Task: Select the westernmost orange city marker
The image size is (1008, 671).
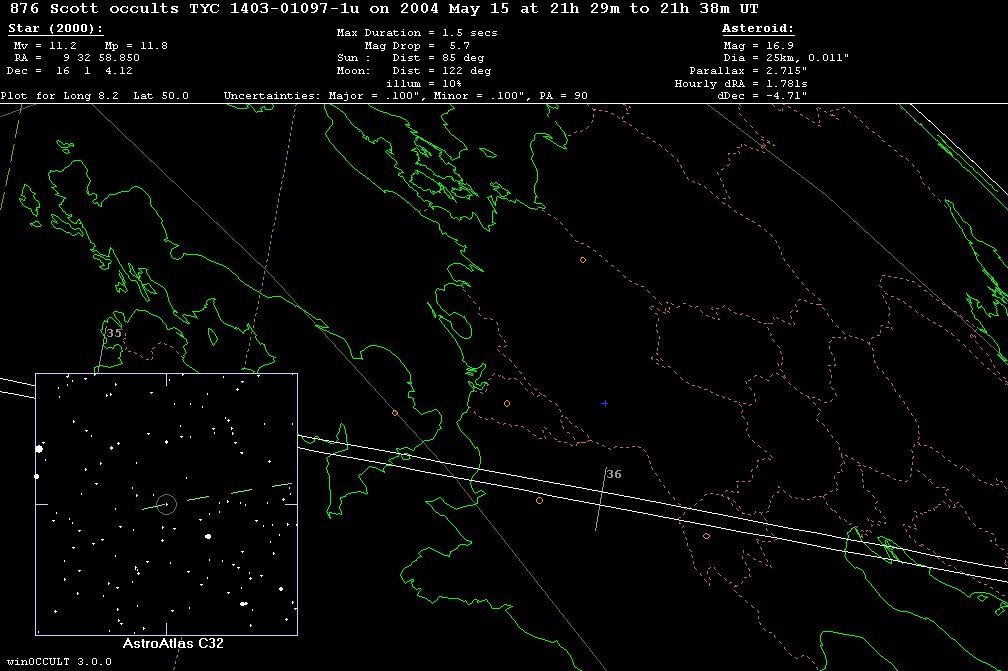Action: [x=395, y=413]
